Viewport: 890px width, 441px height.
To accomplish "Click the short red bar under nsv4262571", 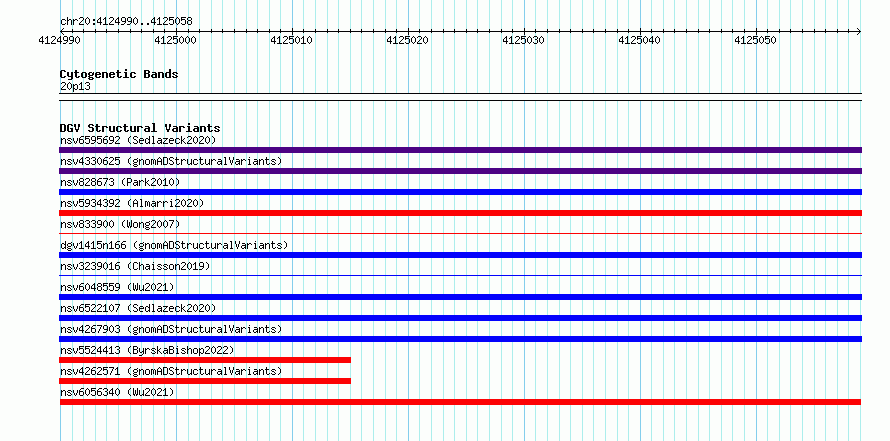I will point(205,381).
